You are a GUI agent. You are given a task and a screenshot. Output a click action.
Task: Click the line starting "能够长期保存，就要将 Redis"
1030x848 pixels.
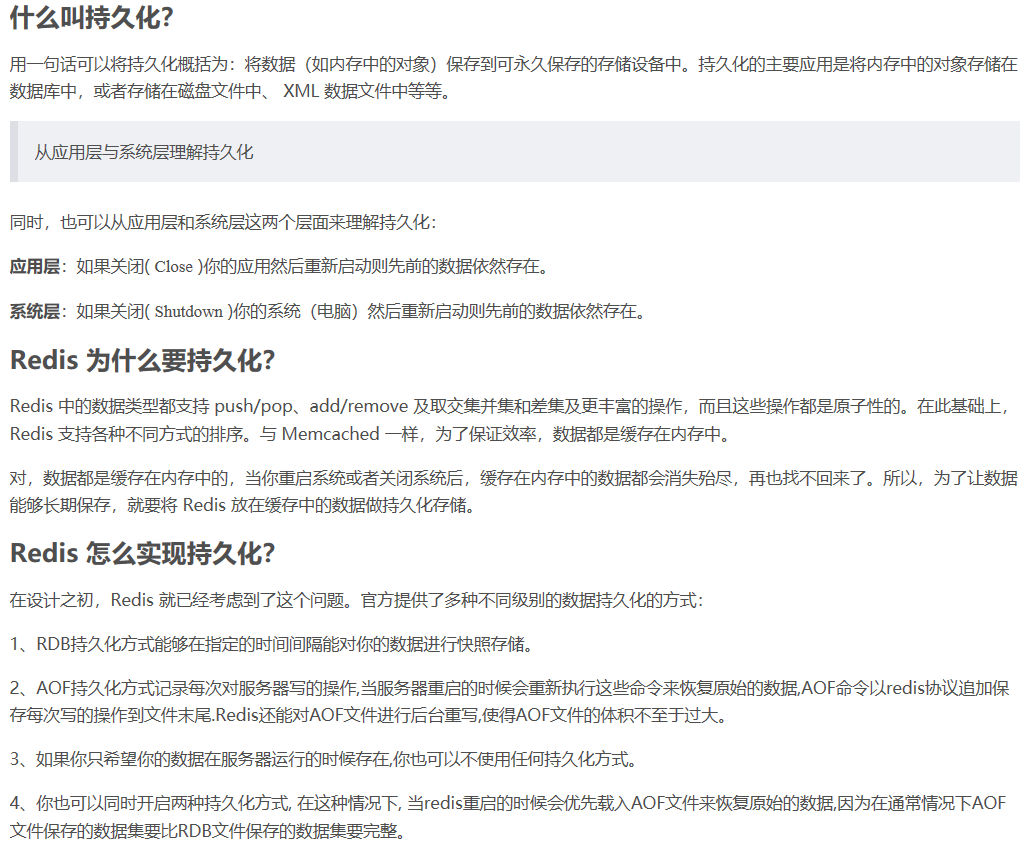coord(242,505)
